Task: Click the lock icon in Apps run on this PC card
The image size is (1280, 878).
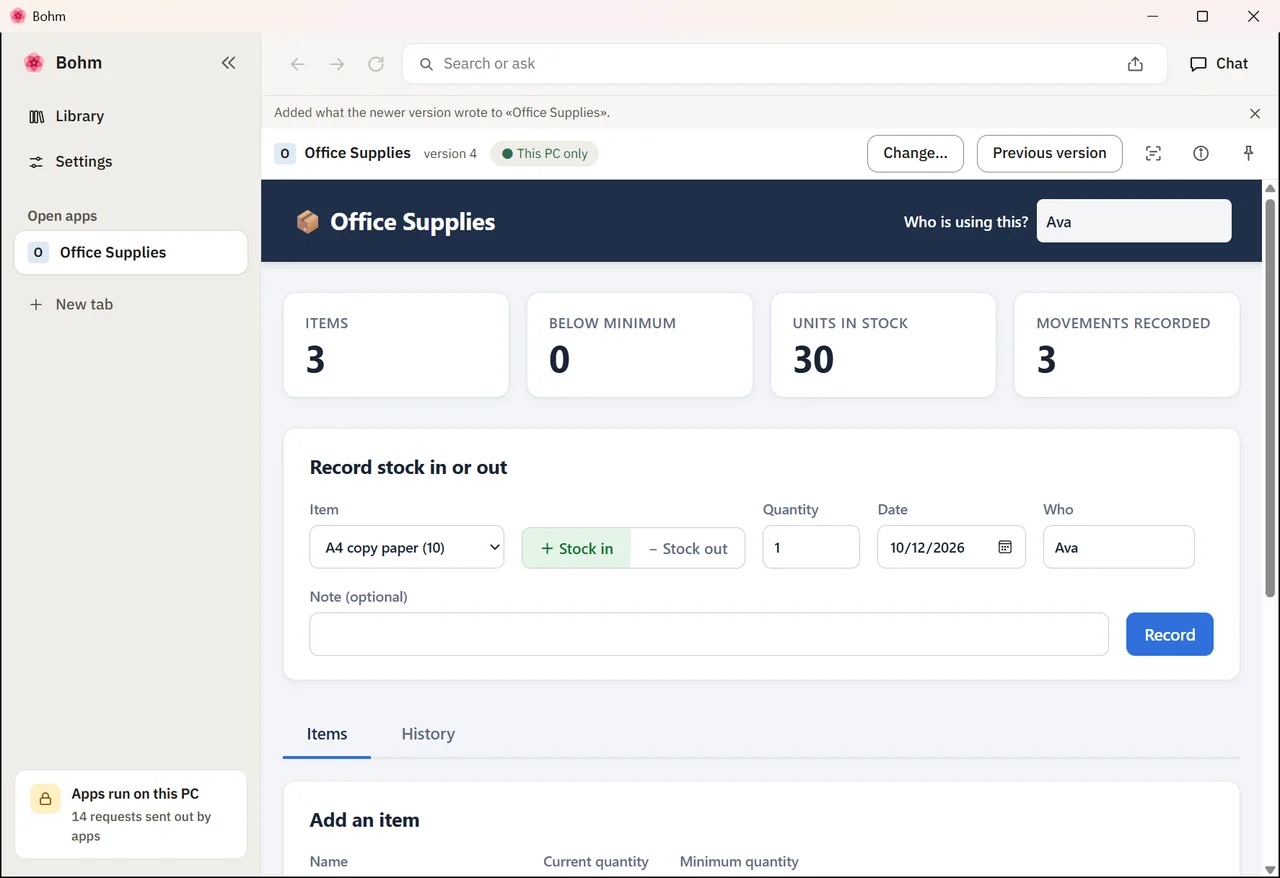Action: pos(45,799)
